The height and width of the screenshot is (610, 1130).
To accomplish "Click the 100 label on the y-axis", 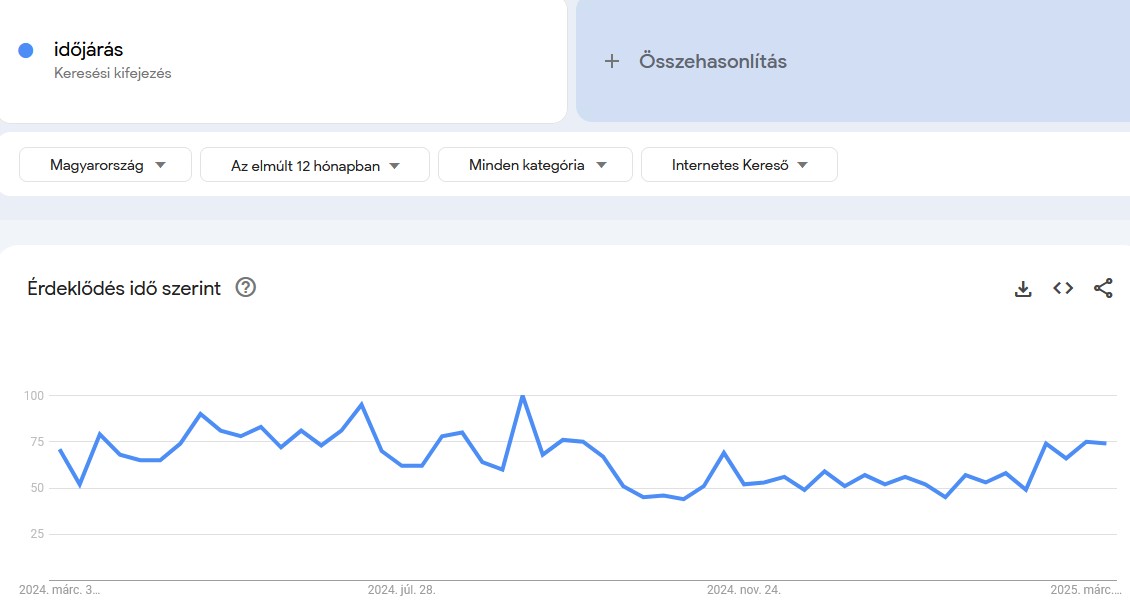I will 34,396.
